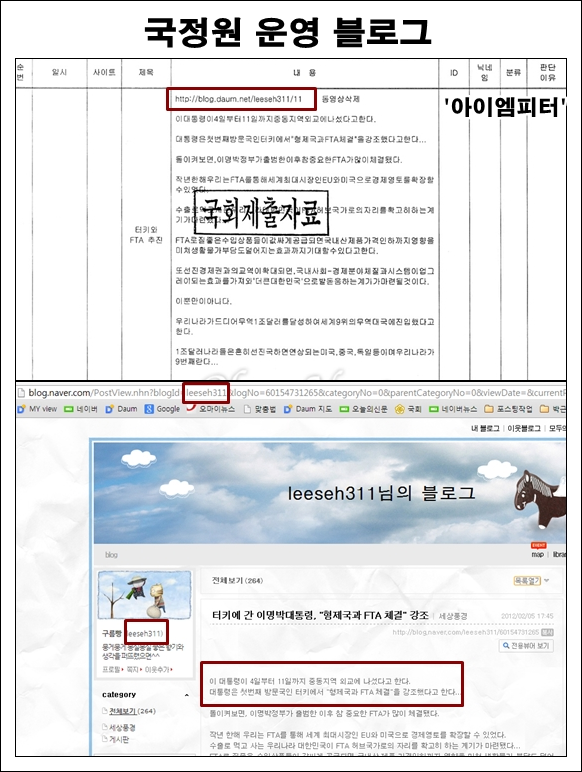The width and height of the screenshot is (582, 772).
Task: Select the 게시판 category
Action: 119,739
